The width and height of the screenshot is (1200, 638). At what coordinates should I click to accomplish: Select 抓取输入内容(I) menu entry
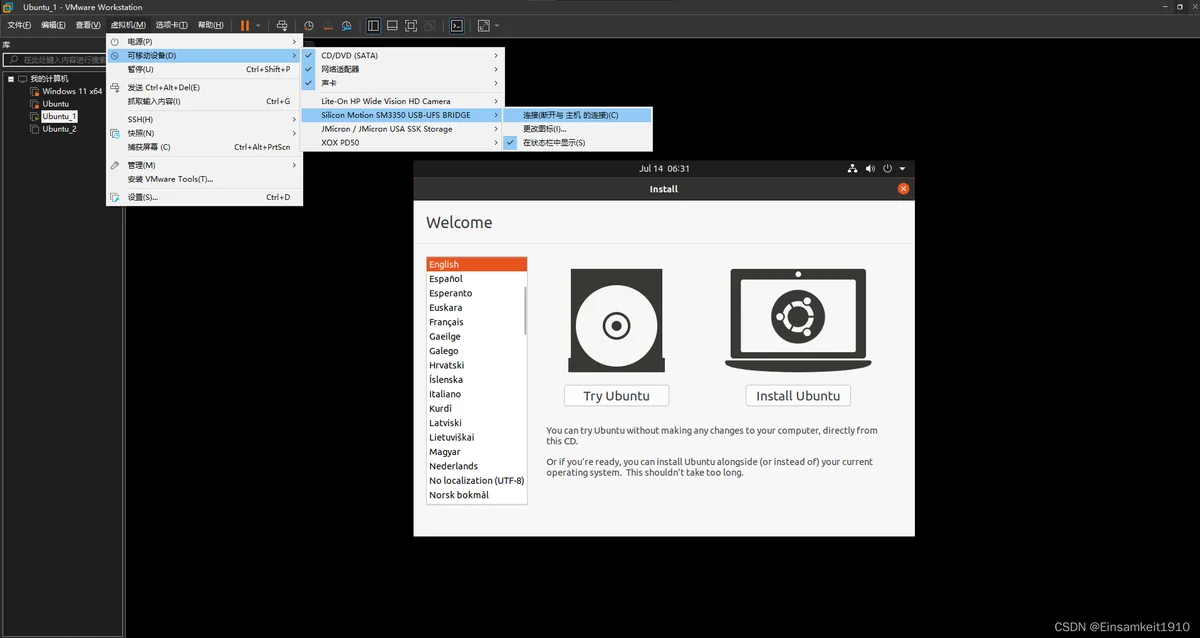click(x=204, y=101)
